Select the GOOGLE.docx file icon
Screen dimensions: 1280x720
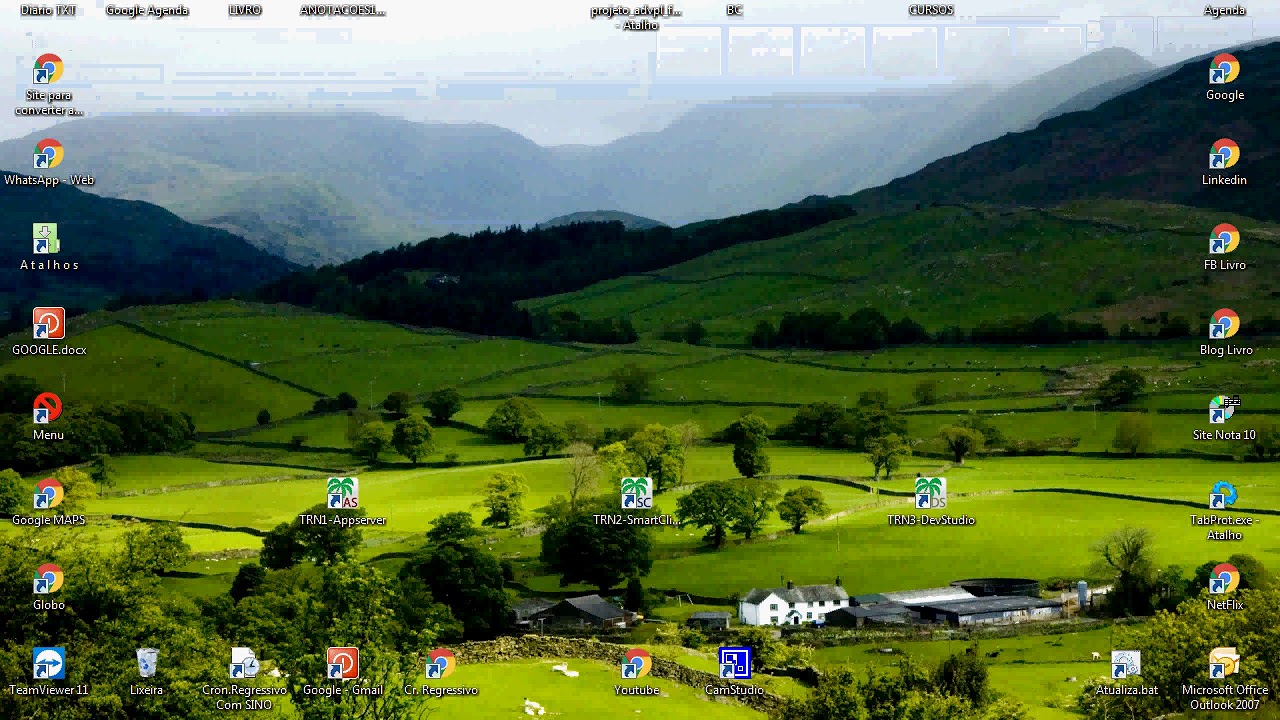(48, 326)
